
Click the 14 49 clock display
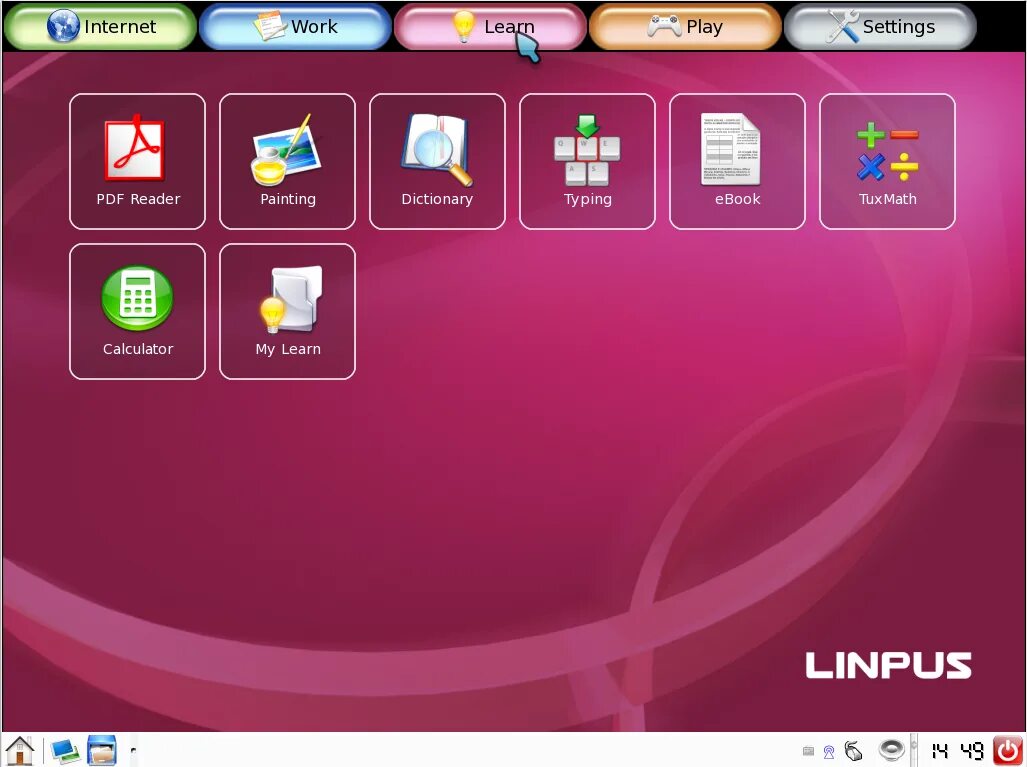957,751
